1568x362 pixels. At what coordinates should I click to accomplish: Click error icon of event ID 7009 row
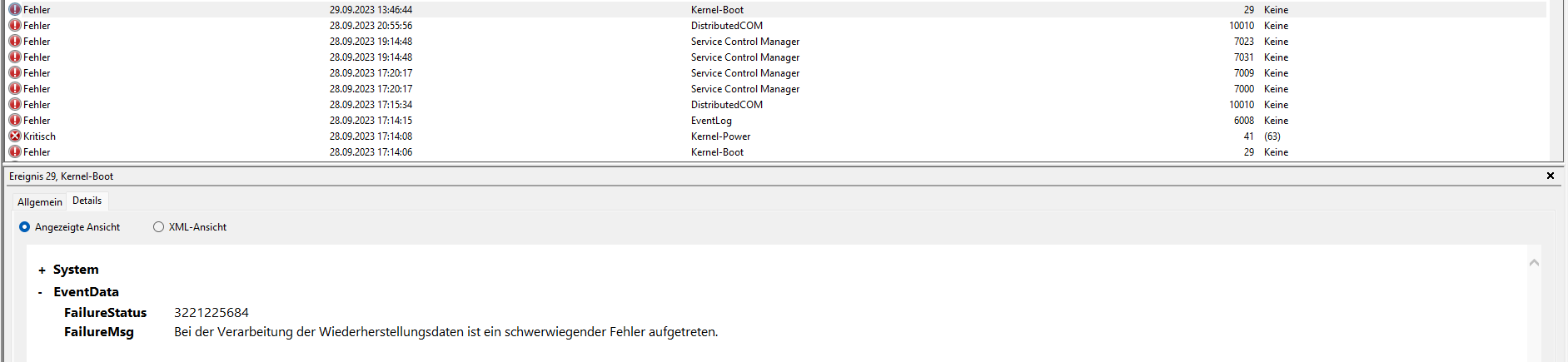click(15, 73)
